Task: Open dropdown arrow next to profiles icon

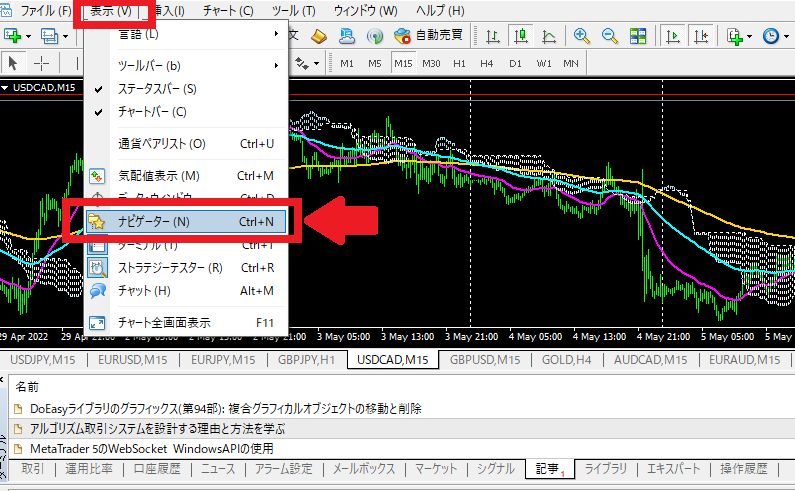Action: pos(65,36)
